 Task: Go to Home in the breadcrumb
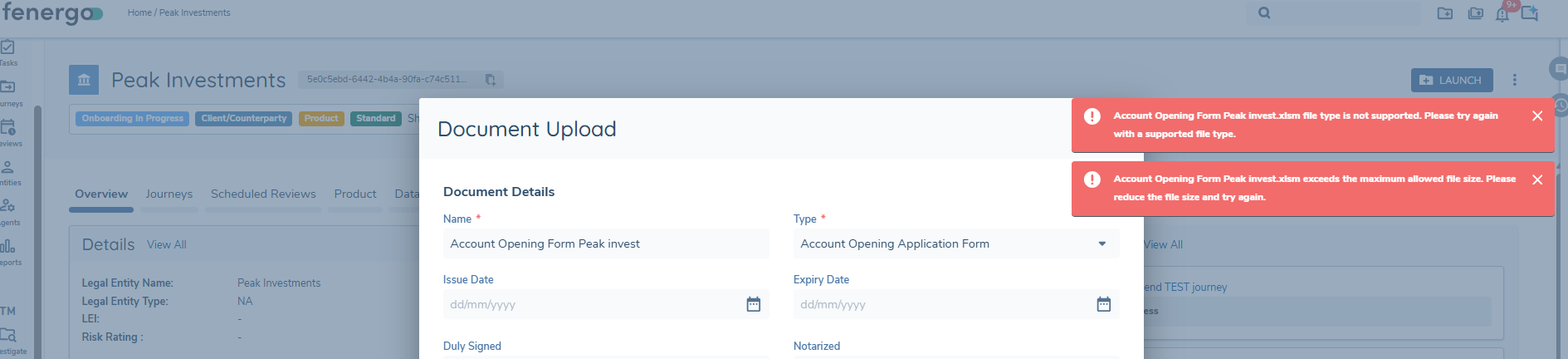139,12
